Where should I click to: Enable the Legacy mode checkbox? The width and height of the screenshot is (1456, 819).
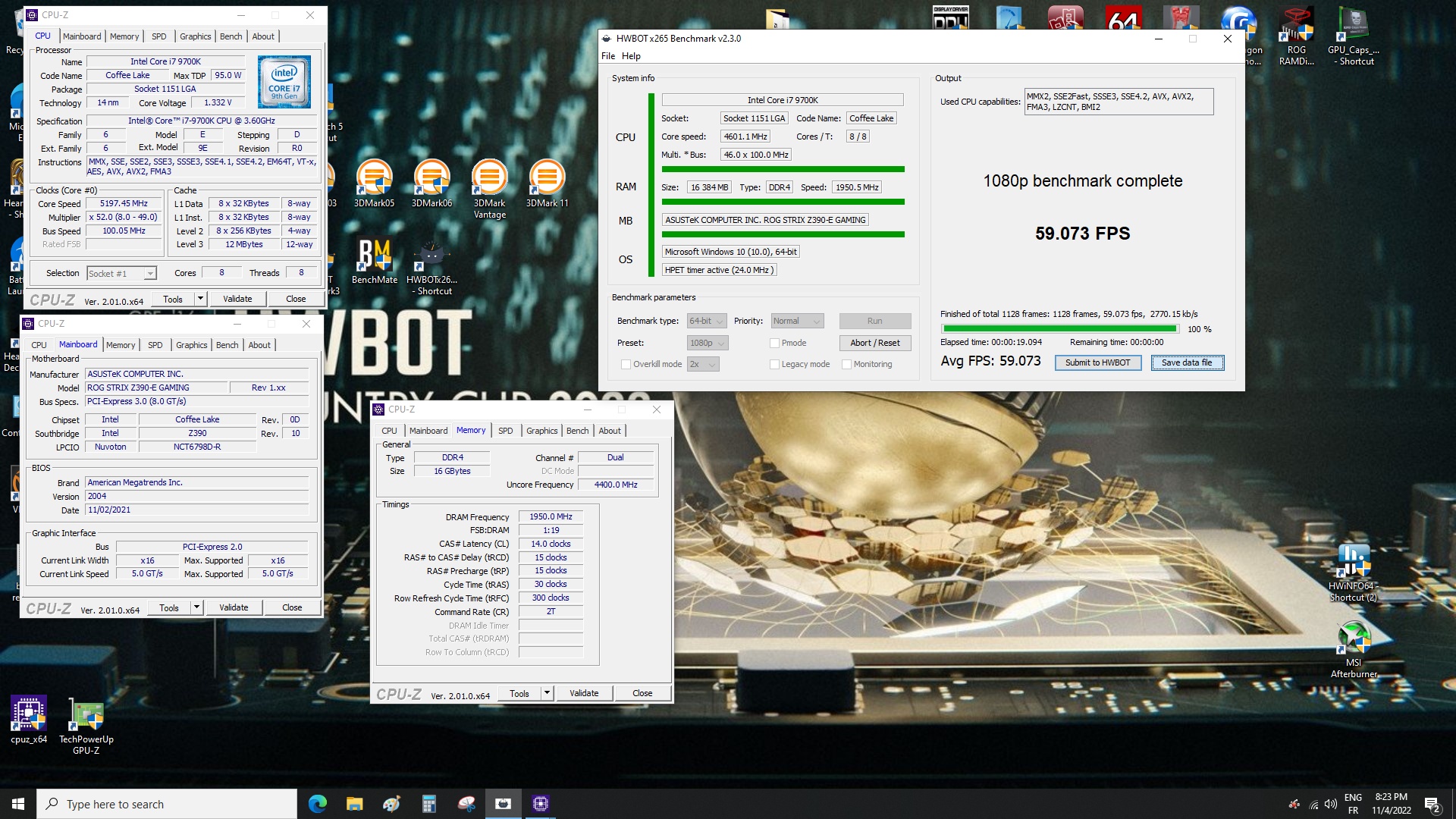point(774,364)
